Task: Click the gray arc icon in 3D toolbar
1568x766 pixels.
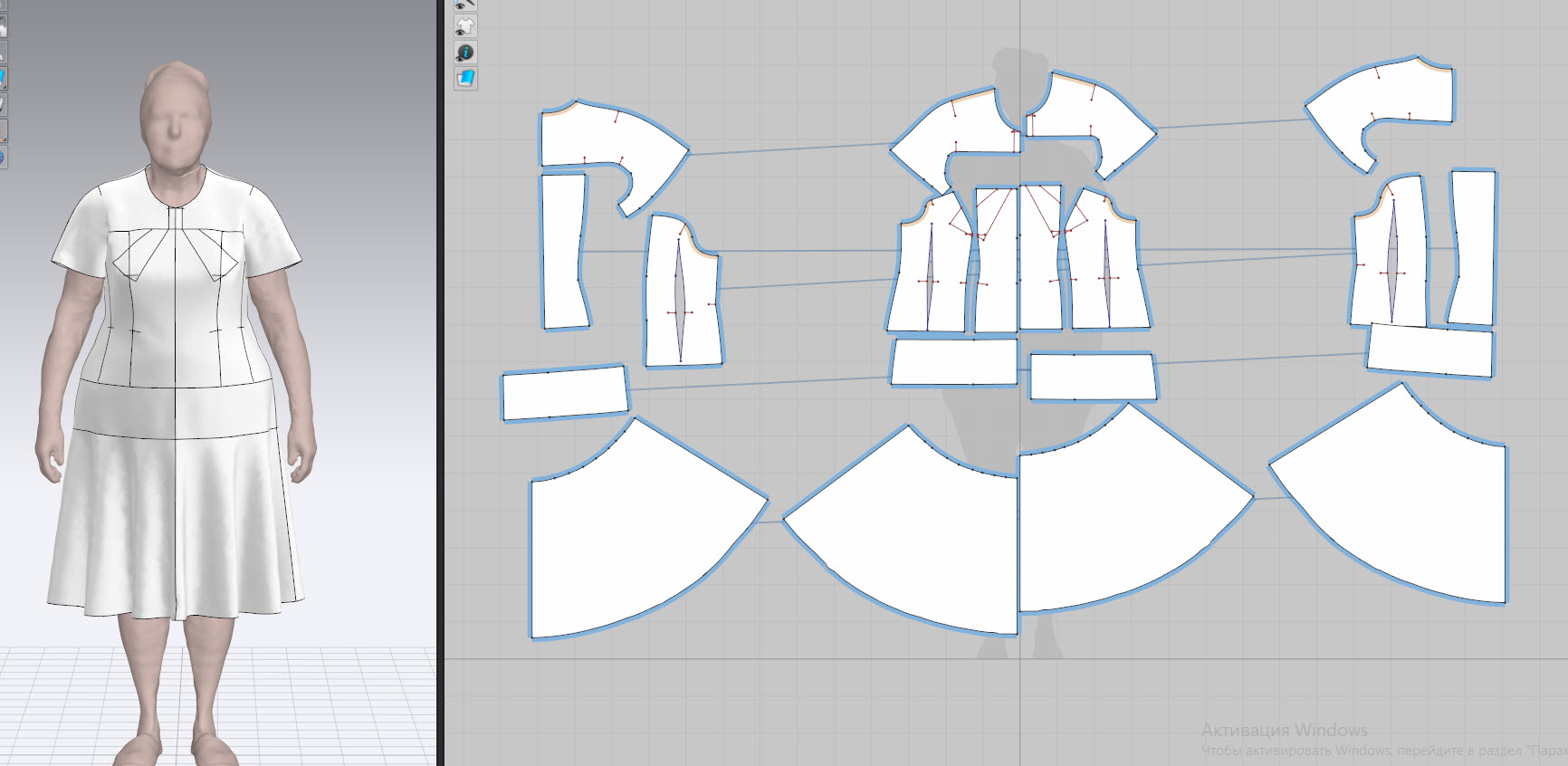Action: 3,53
